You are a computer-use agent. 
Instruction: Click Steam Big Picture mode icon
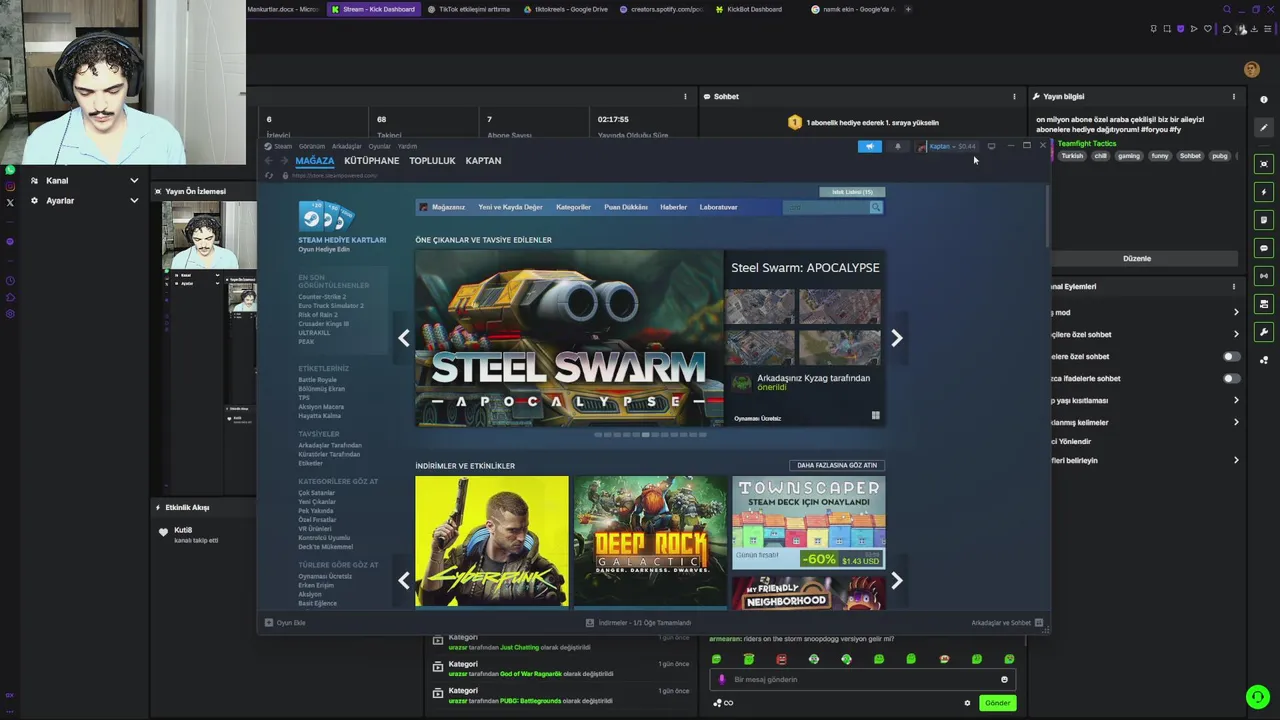pos(991,146)
